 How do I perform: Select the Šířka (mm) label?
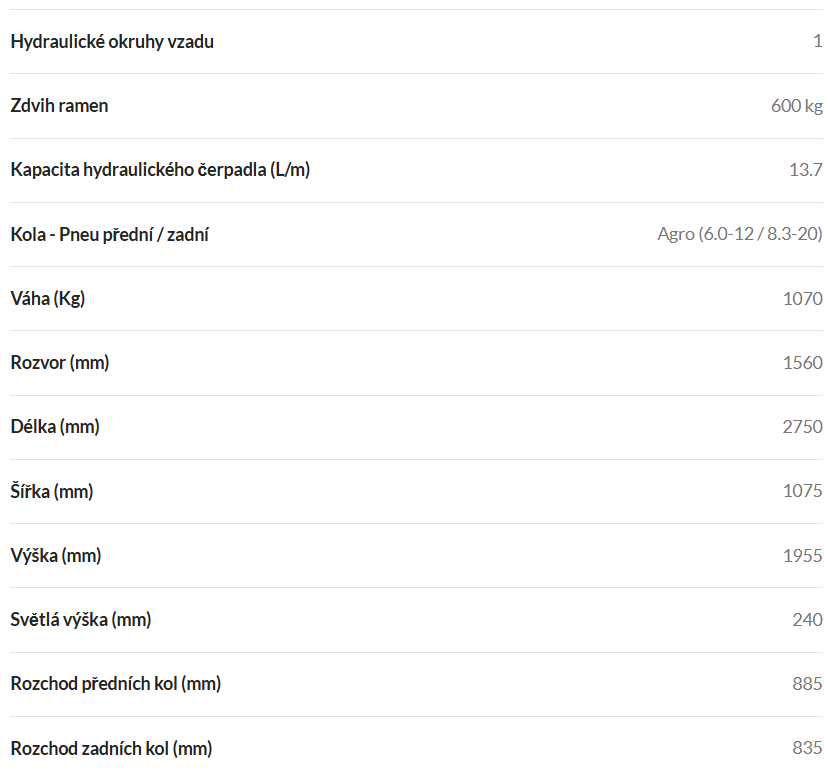pos(52,491)
